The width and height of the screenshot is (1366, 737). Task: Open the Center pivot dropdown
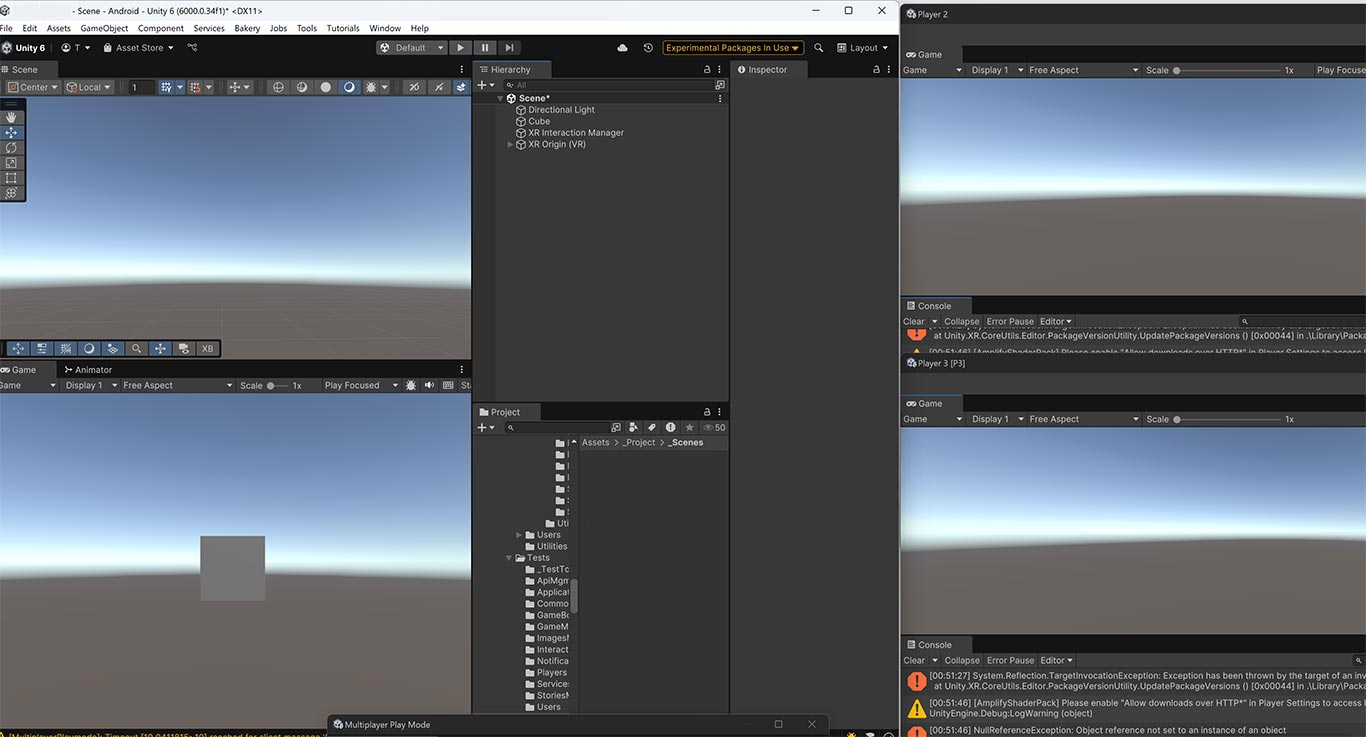point(32,87)
